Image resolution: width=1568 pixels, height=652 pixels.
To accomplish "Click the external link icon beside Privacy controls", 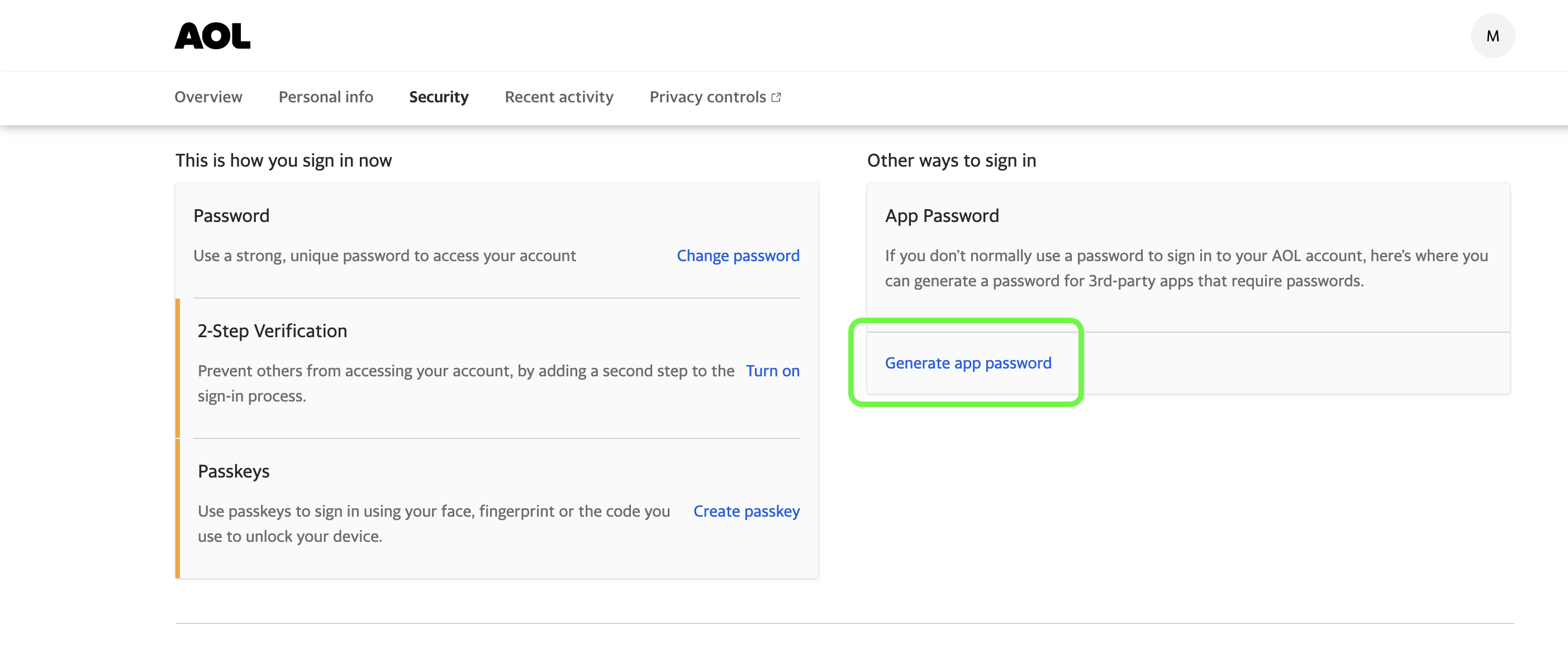I will pos(776,97).
